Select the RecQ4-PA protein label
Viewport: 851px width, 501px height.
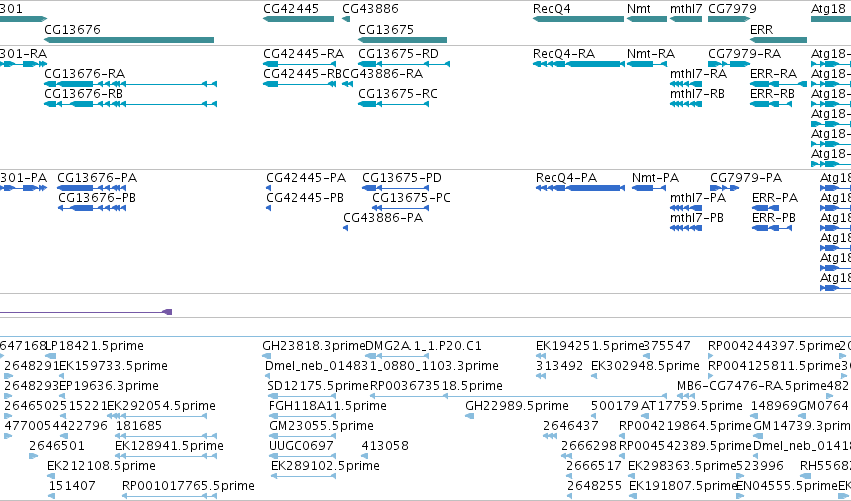567,177
